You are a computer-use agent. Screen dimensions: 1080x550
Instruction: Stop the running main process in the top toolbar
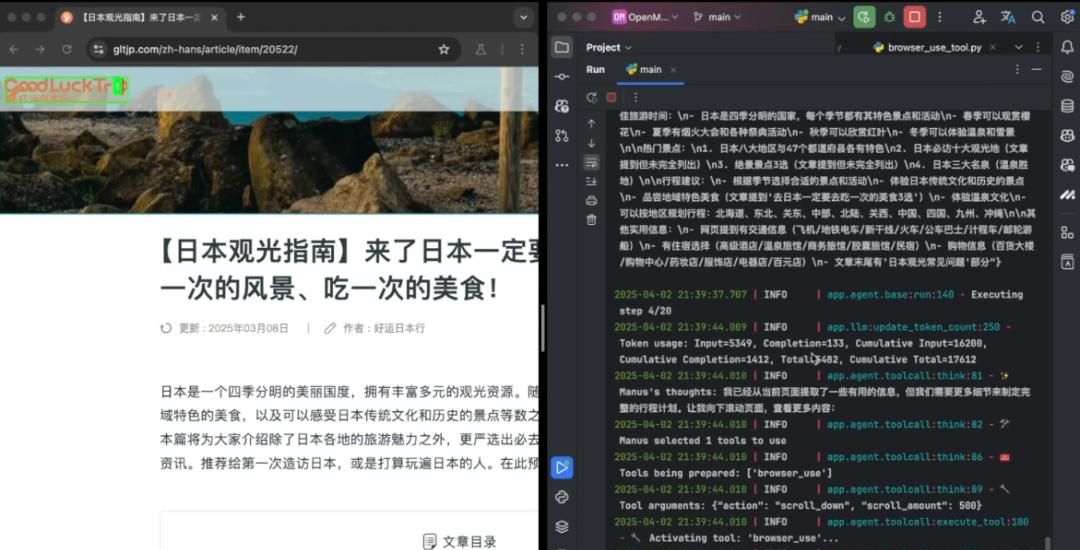914,17
